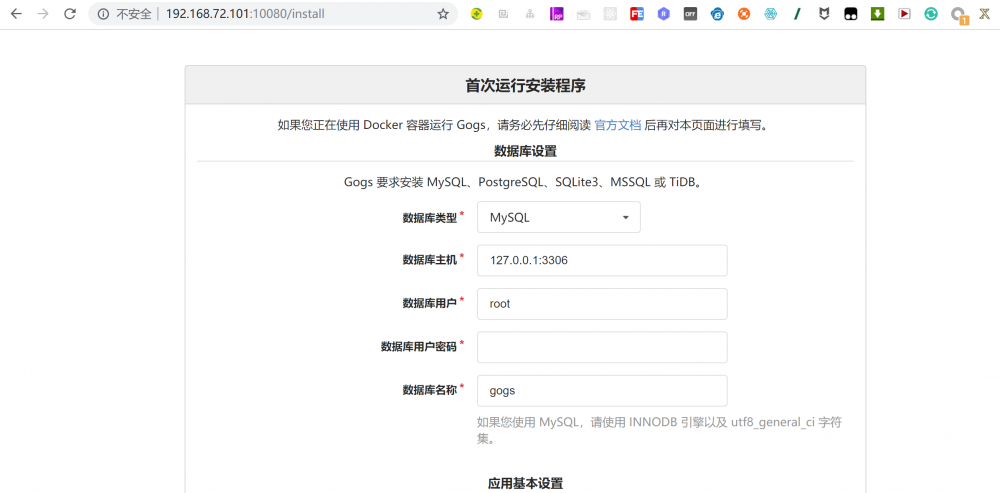Open the purple RP extension icon
Screen dimensions: 1000x493
(557, 14)
